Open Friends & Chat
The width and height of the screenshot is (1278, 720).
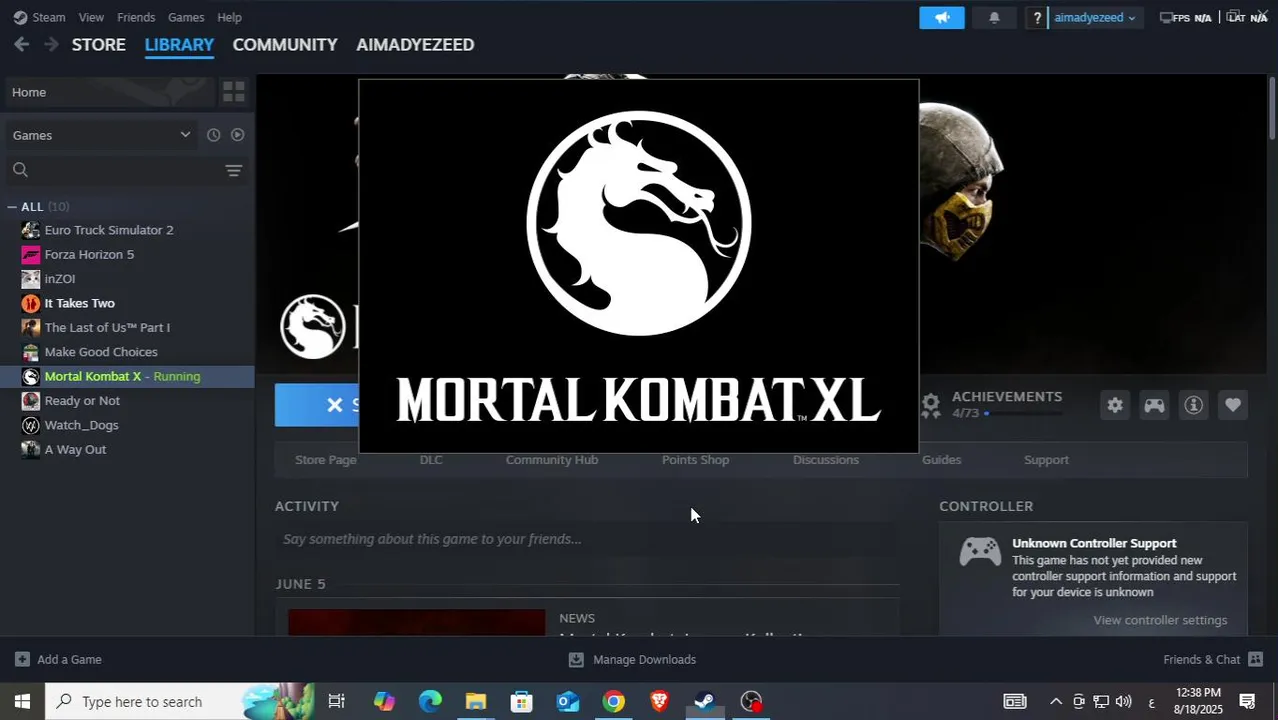pos(1213,660)
